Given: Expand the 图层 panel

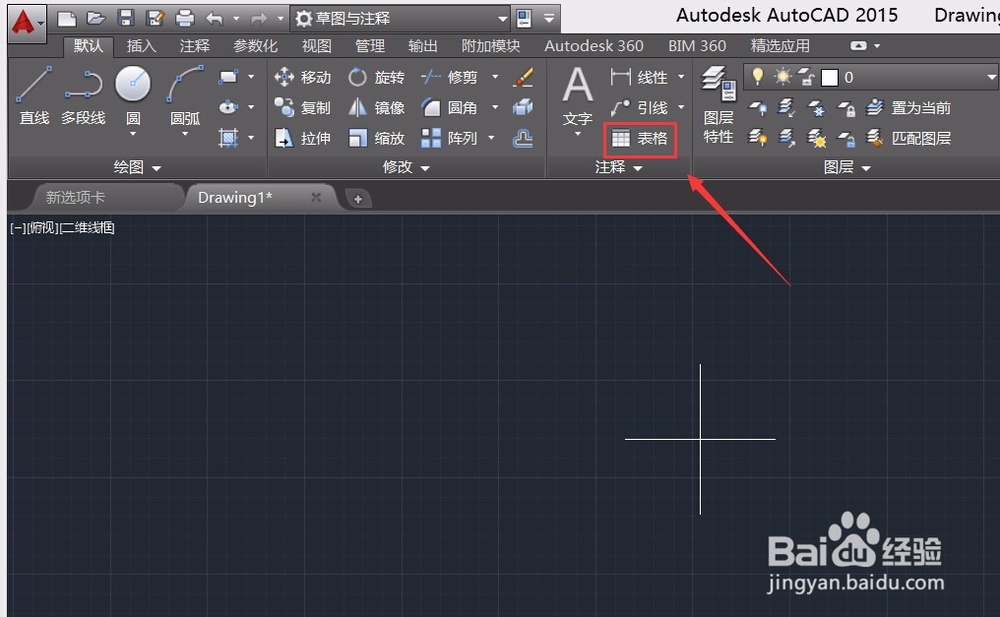Looking at the screenshot, I should tap(846, 167).
